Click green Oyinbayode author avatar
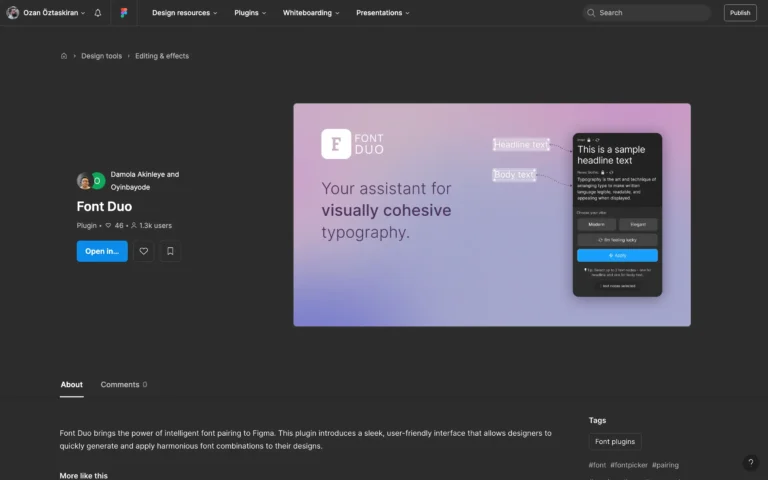This screenshot has width=768, height=480. [98, 181]
